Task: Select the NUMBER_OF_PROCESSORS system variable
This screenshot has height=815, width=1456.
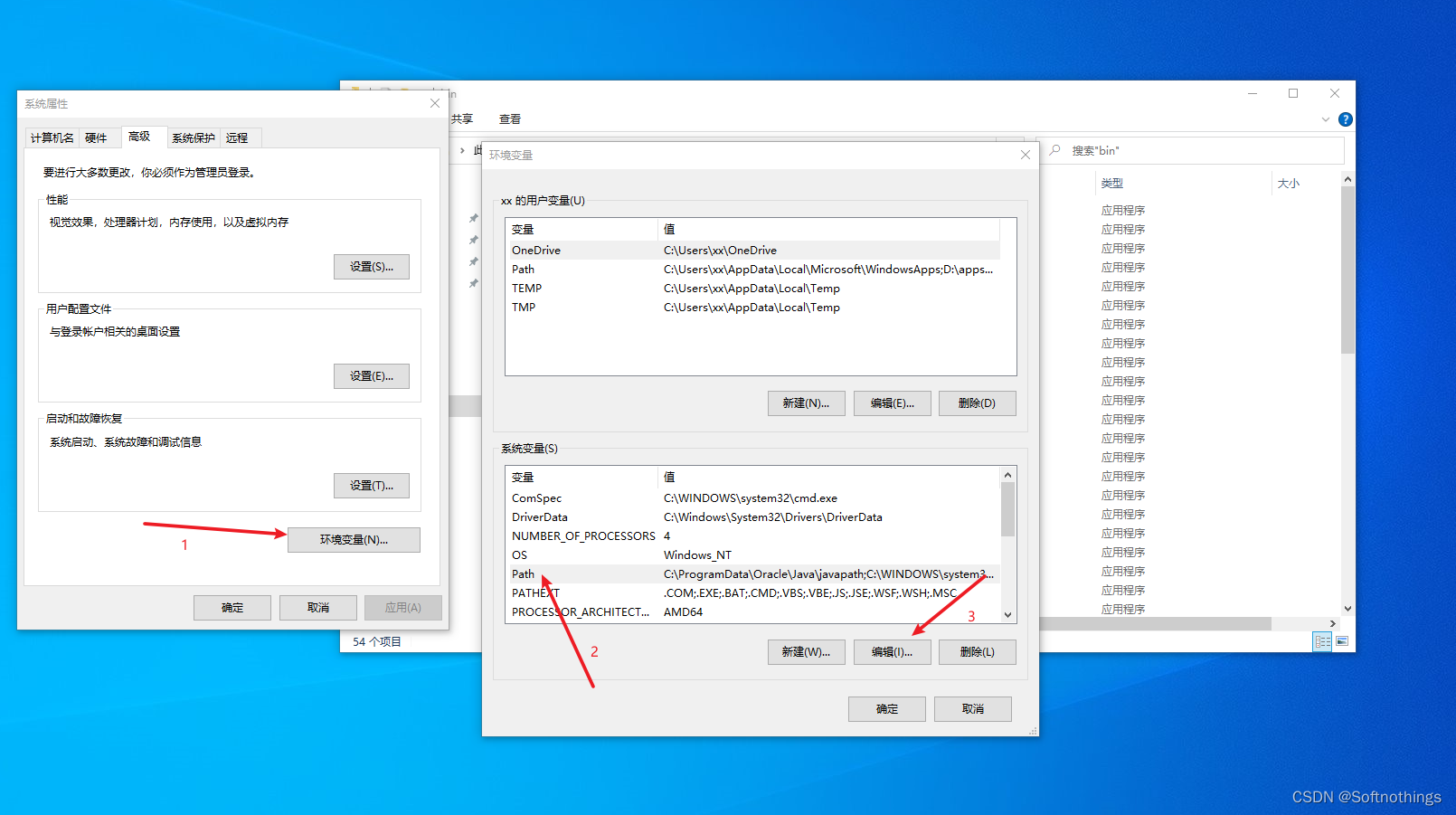Action: (x=753, y=536)
